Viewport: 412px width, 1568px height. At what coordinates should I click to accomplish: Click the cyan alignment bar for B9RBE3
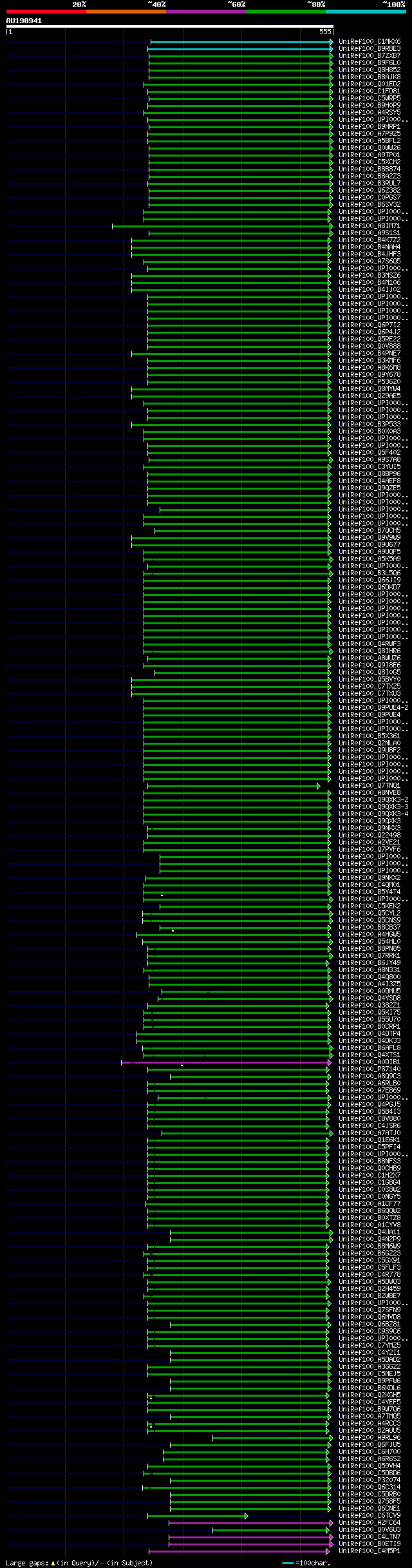click(239, 49)
